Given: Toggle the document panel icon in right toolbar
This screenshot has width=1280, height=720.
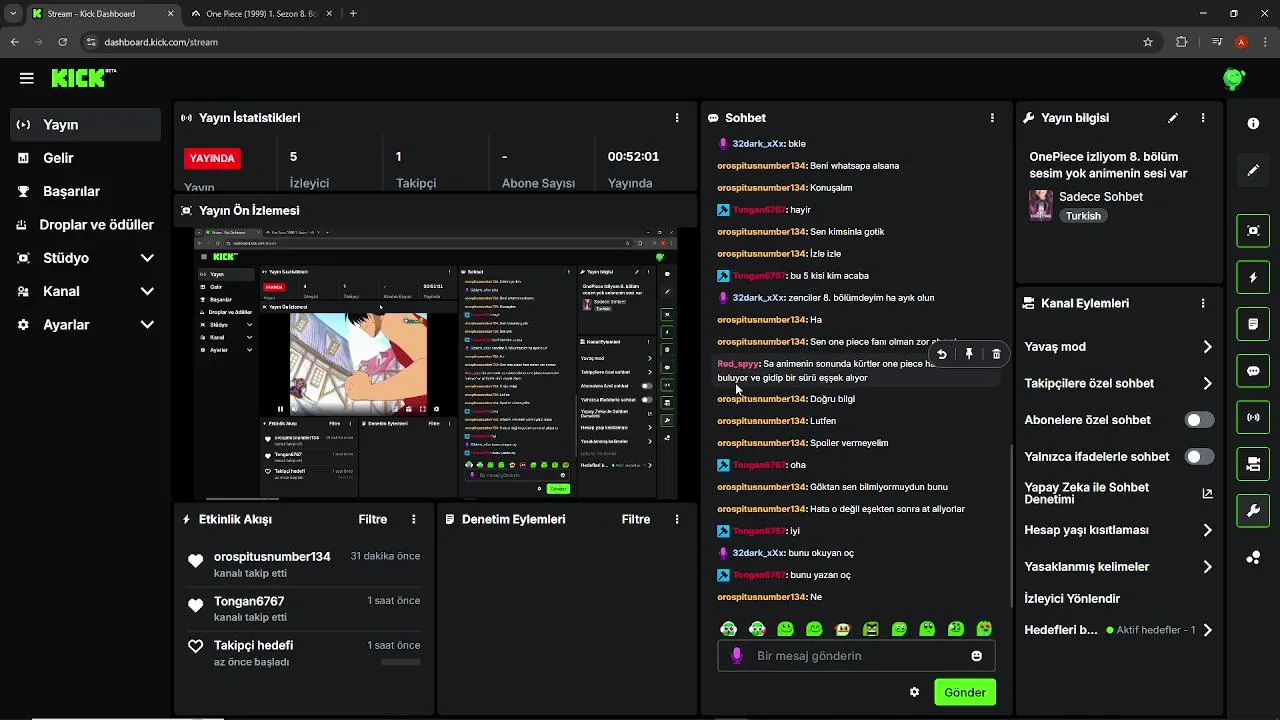Looking at the screenshot, I should 1253,324.
